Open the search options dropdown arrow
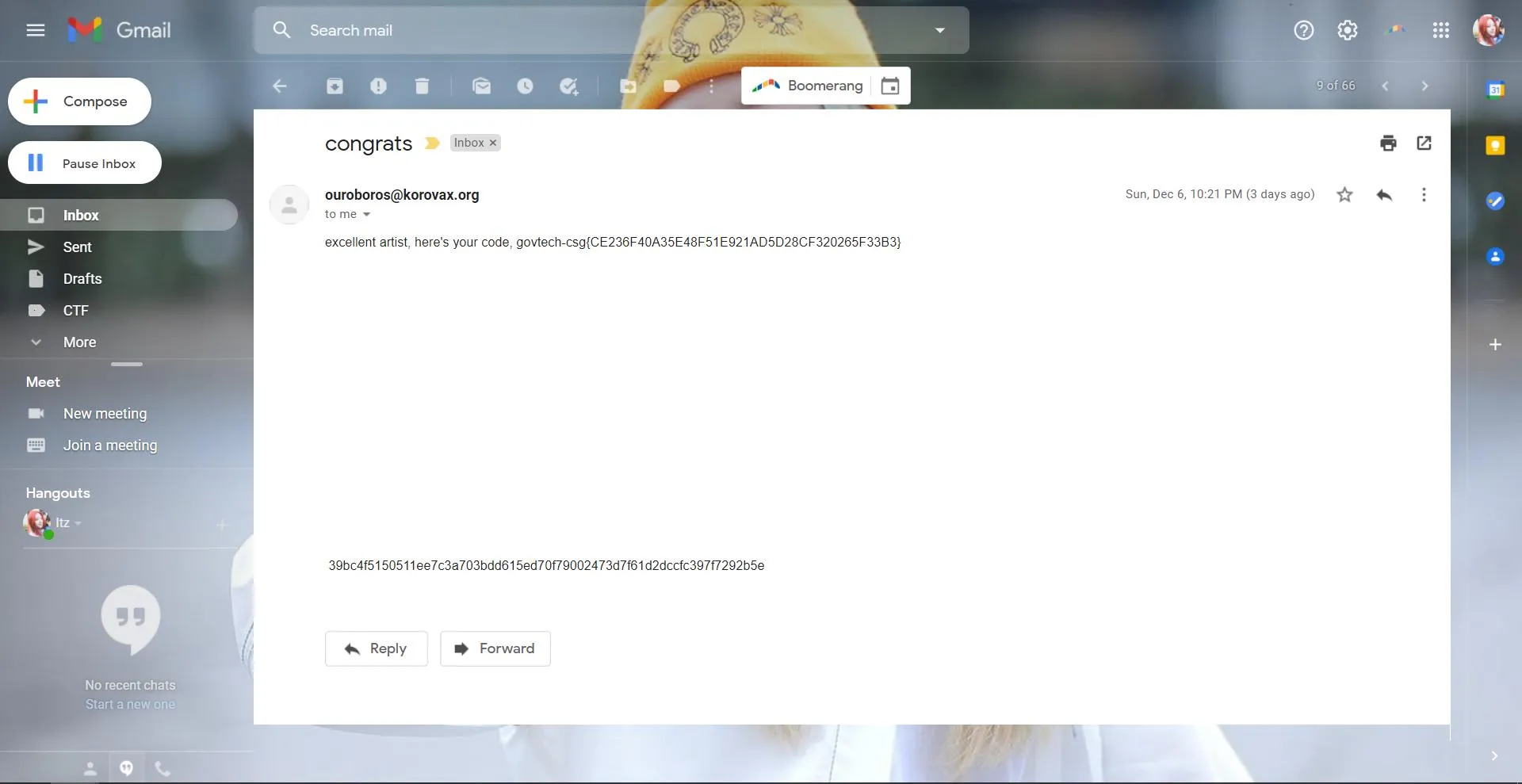1522x784 pixels. (x=939, y=30)
